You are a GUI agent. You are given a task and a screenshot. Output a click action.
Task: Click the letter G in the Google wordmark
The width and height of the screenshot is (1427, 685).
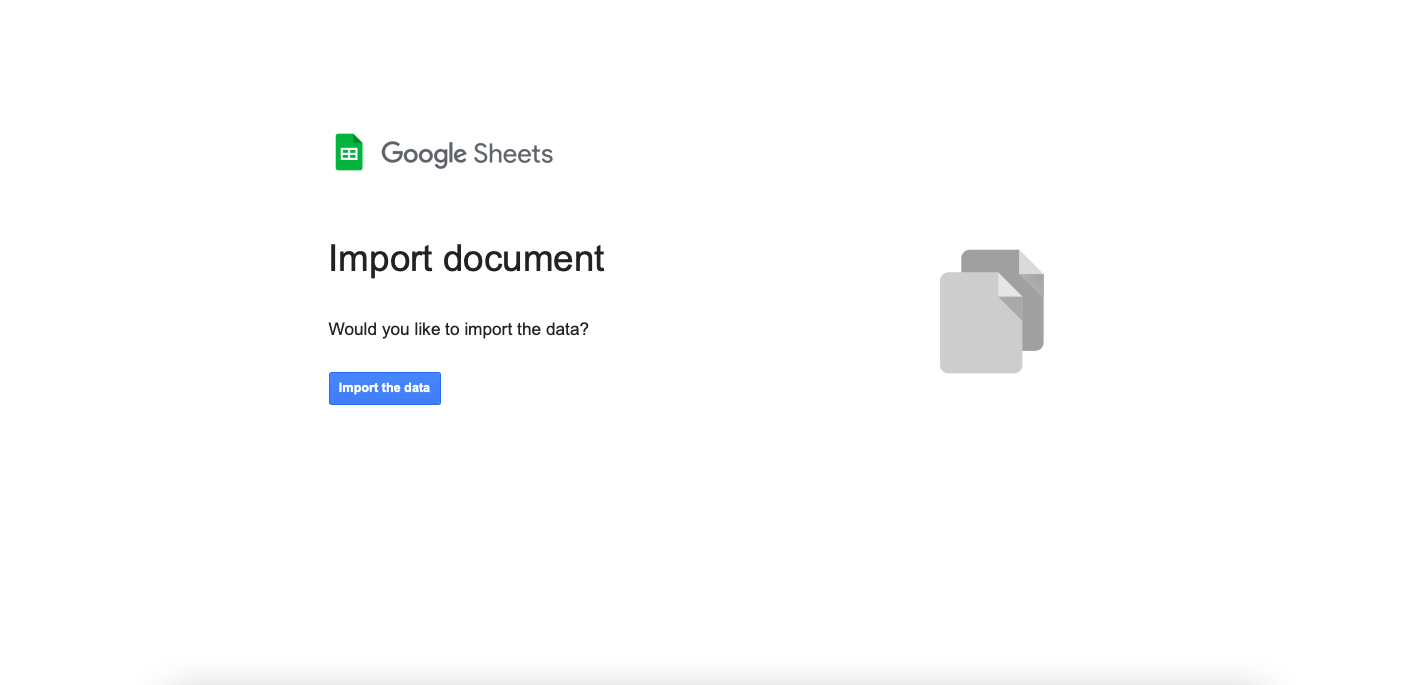(391, 153)
